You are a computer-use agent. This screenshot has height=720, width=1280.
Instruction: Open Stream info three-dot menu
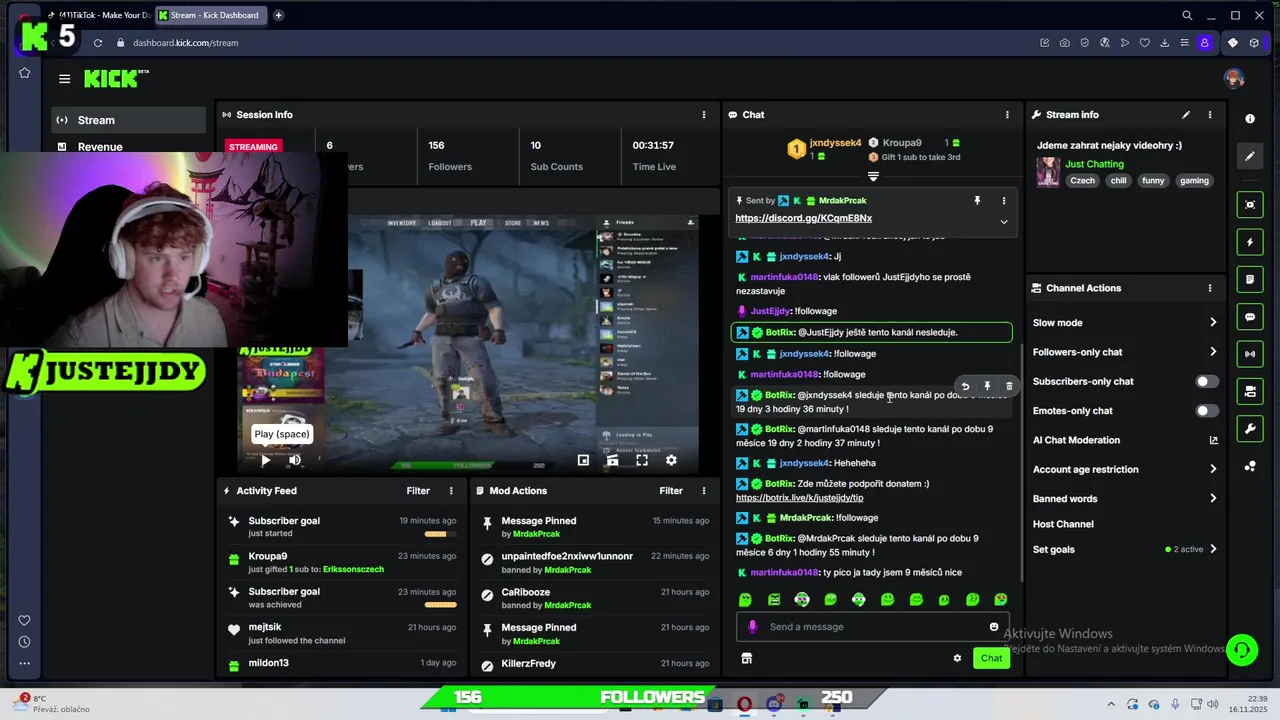(1210, 115)
